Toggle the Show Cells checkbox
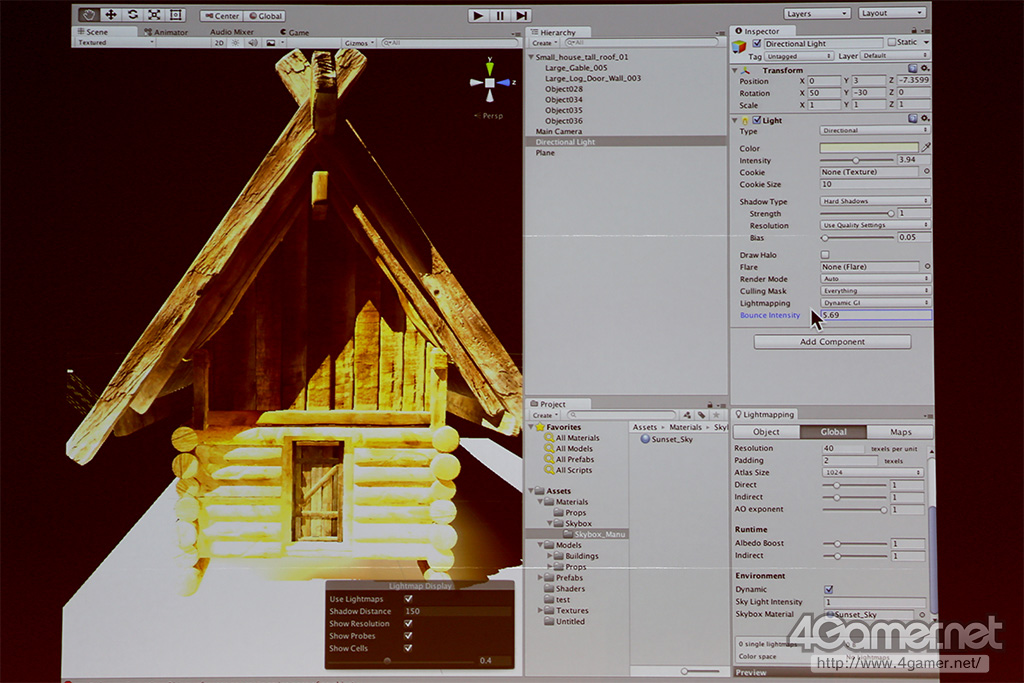This screenshot has height=683, width=1024. 408,648
